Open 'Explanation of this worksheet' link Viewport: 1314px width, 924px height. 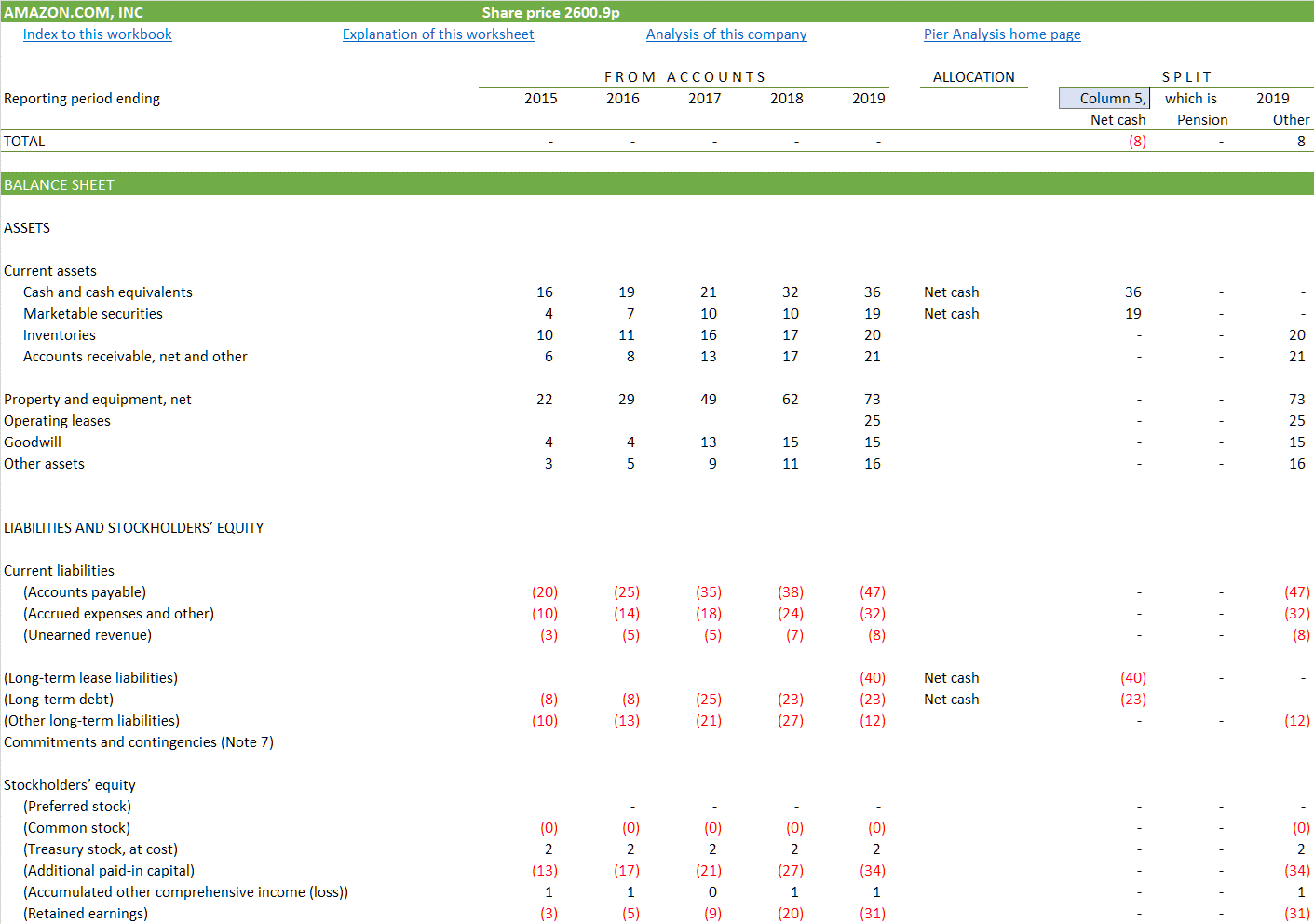[438, 34]
